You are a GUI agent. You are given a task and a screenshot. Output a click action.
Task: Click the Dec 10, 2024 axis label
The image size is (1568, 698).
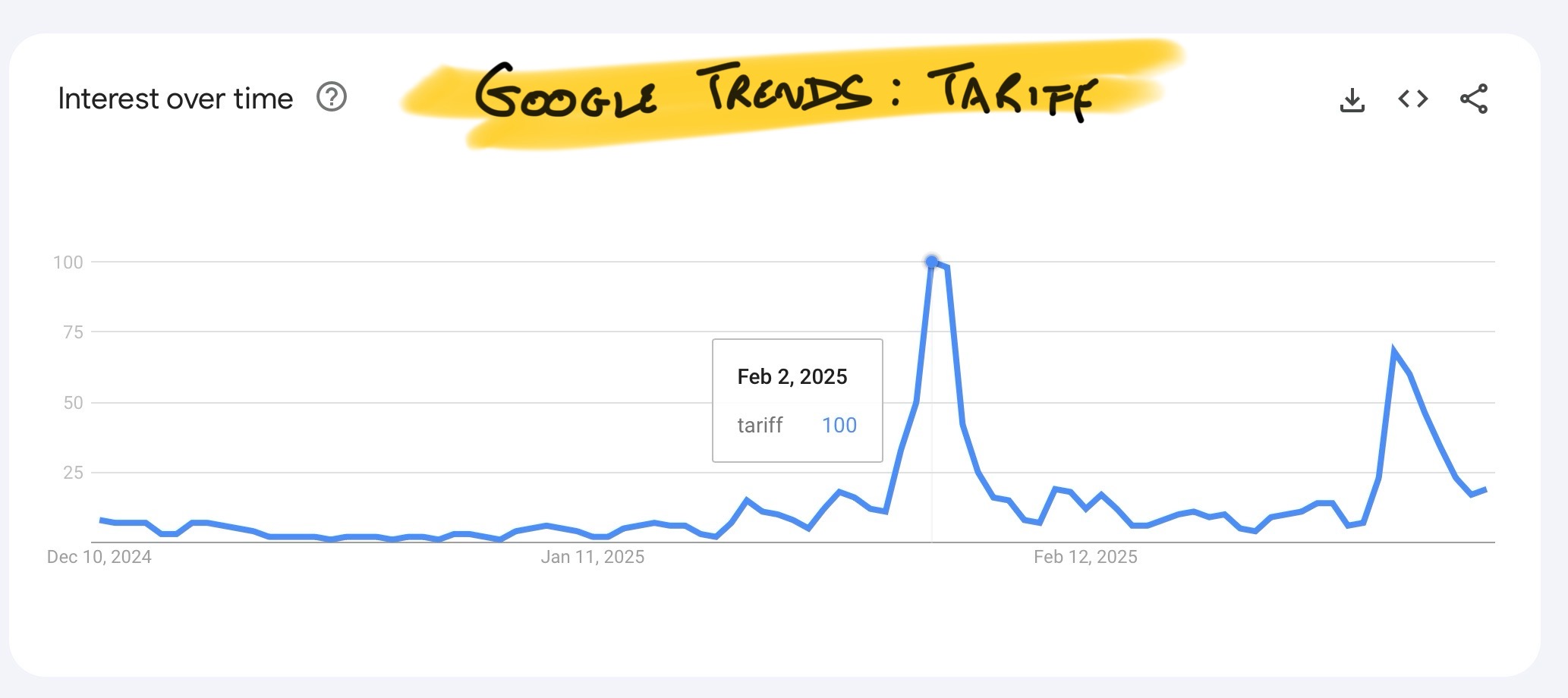99,556
